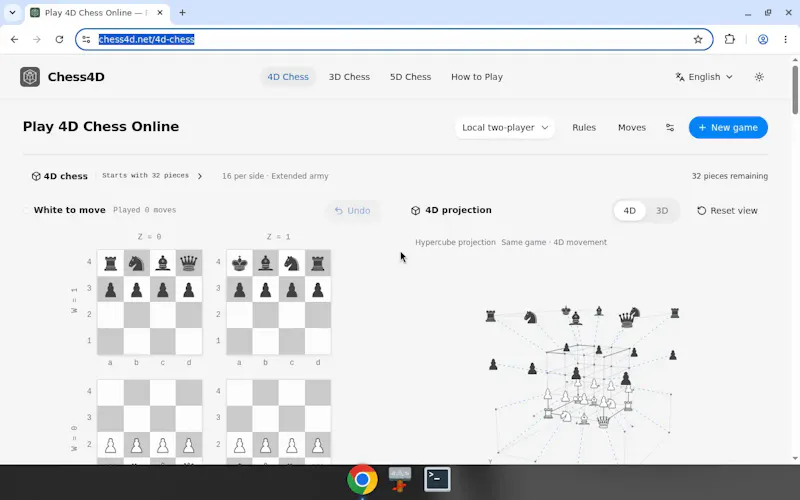Expand the Starts with 32 pieces chevron

click(x=200, y=176)
